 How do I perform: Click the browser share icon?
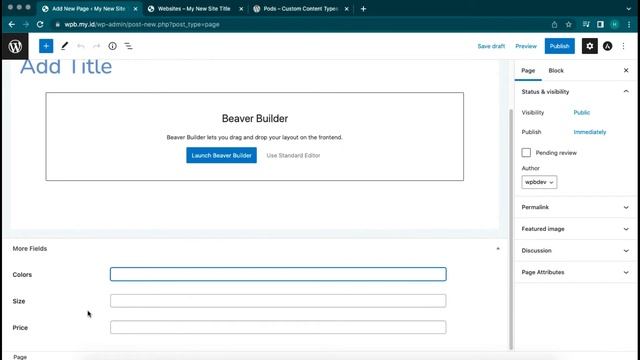click(x=554, y=24)
